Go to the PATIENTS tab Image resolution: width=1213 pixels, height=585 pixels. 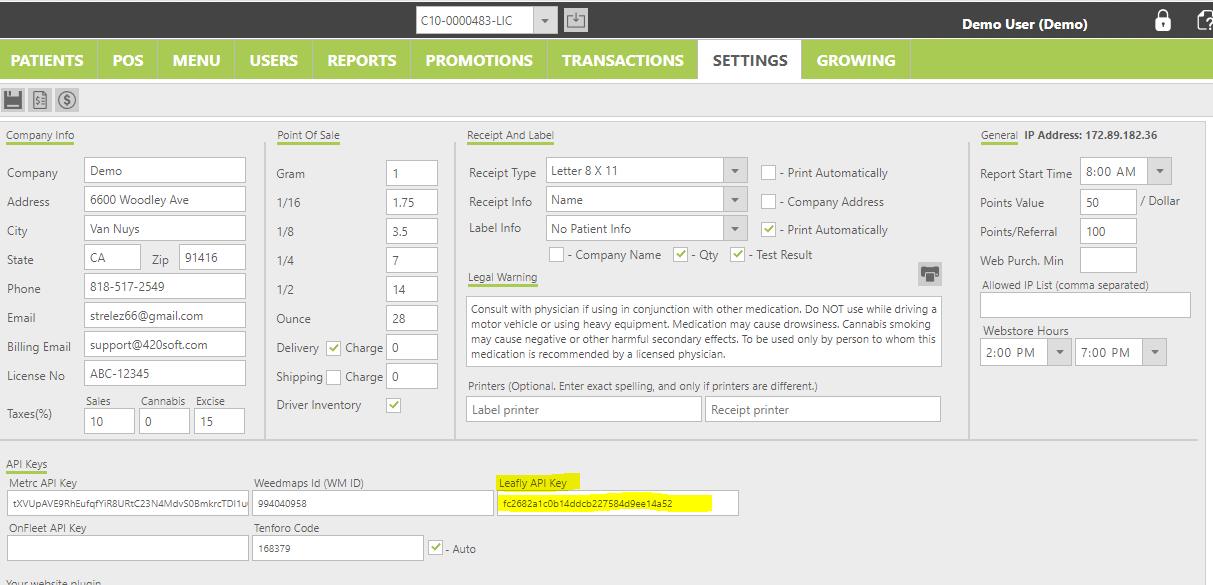[x=47, y=60]
